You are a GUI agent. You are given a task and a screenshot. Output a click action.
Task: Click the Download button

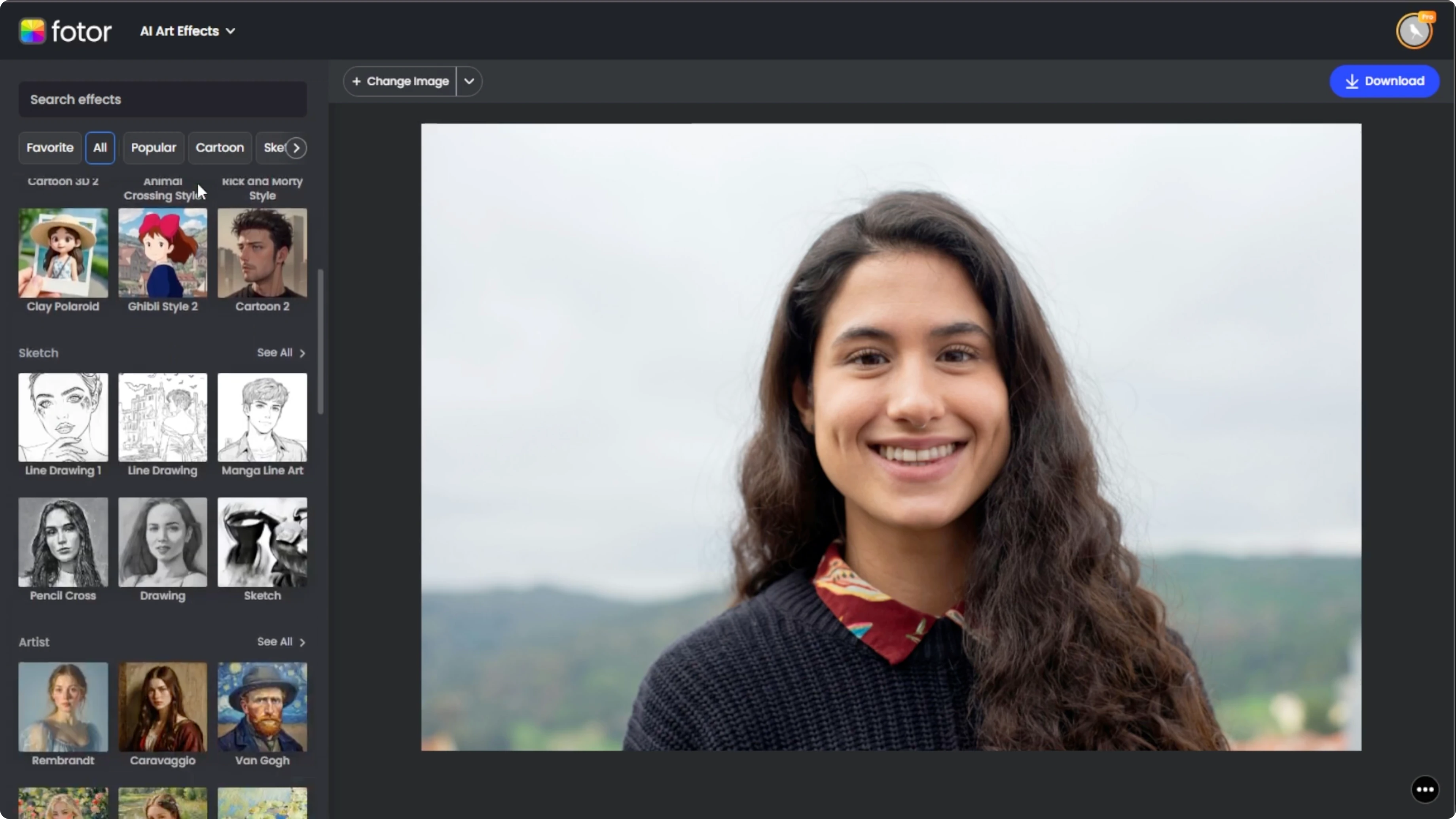point(1384,81)
